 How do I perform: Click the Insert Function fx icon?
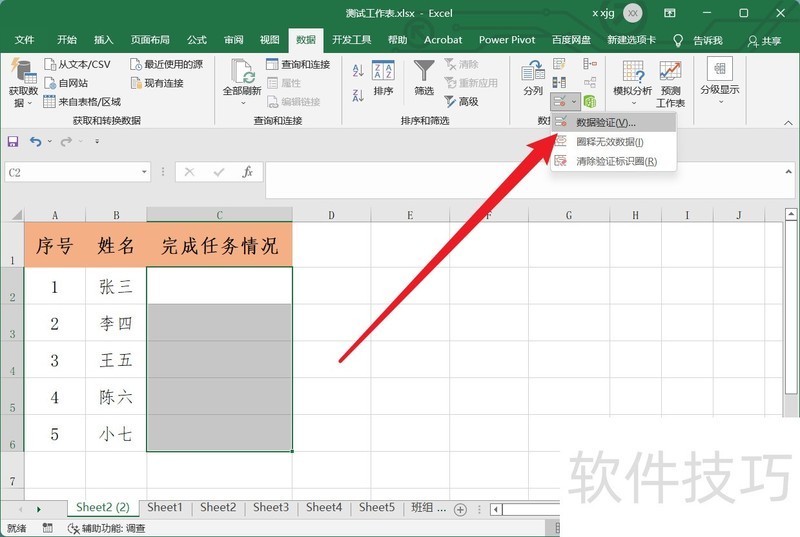[247, 172]
